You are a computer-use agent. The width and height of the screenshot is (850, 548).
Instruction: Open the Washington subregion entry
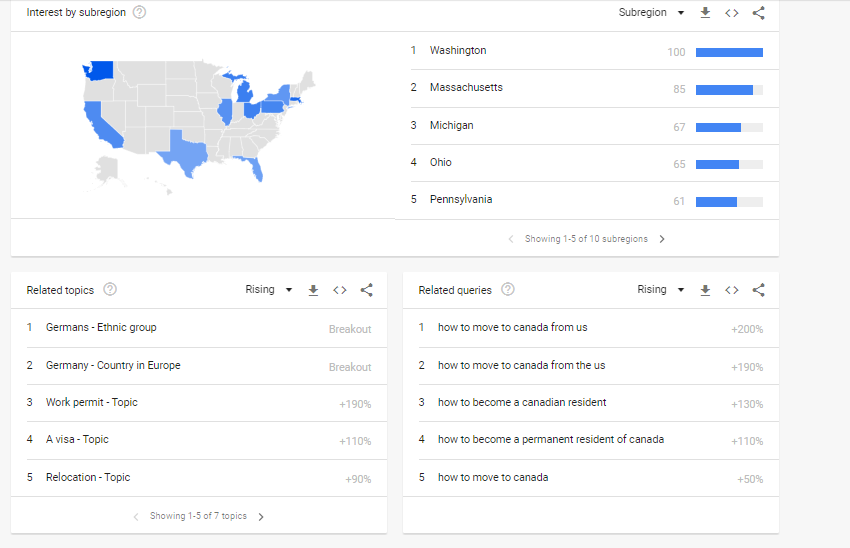(458, 51)
